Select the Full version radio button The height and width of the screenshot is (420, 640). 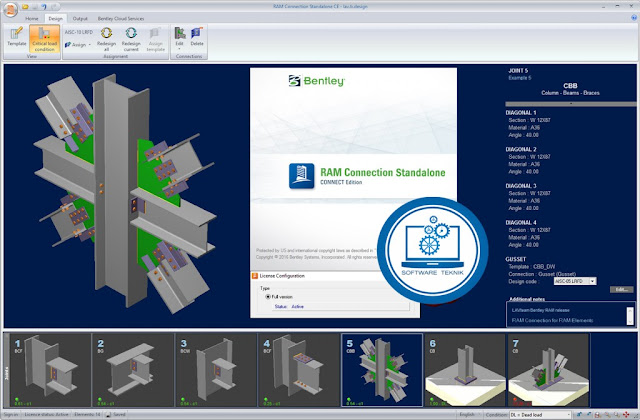click(268, 297)
